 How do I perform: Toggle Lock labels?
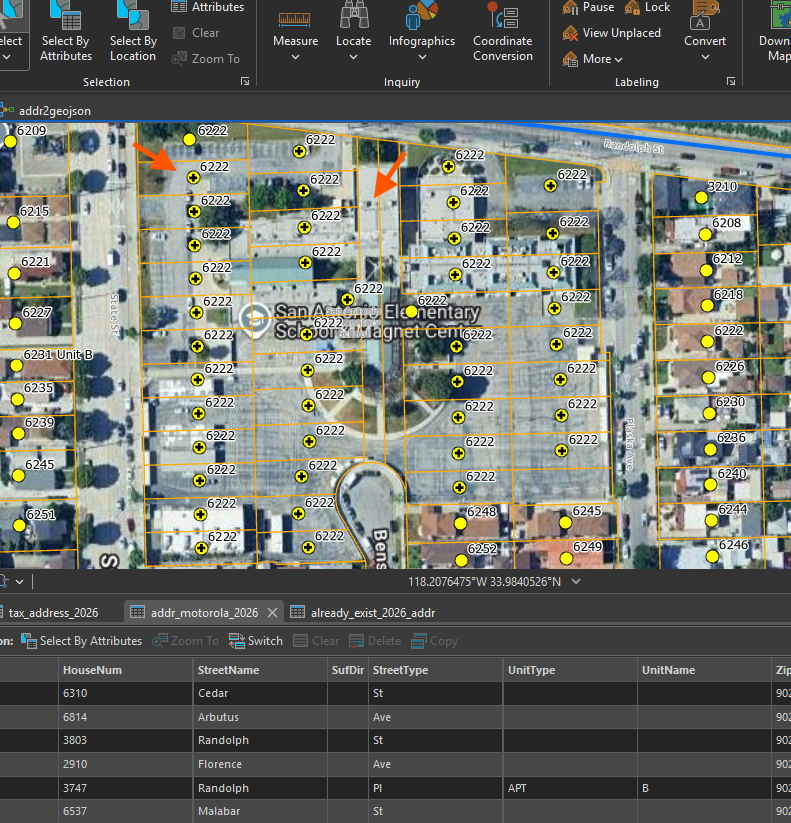tap(647, 7)
